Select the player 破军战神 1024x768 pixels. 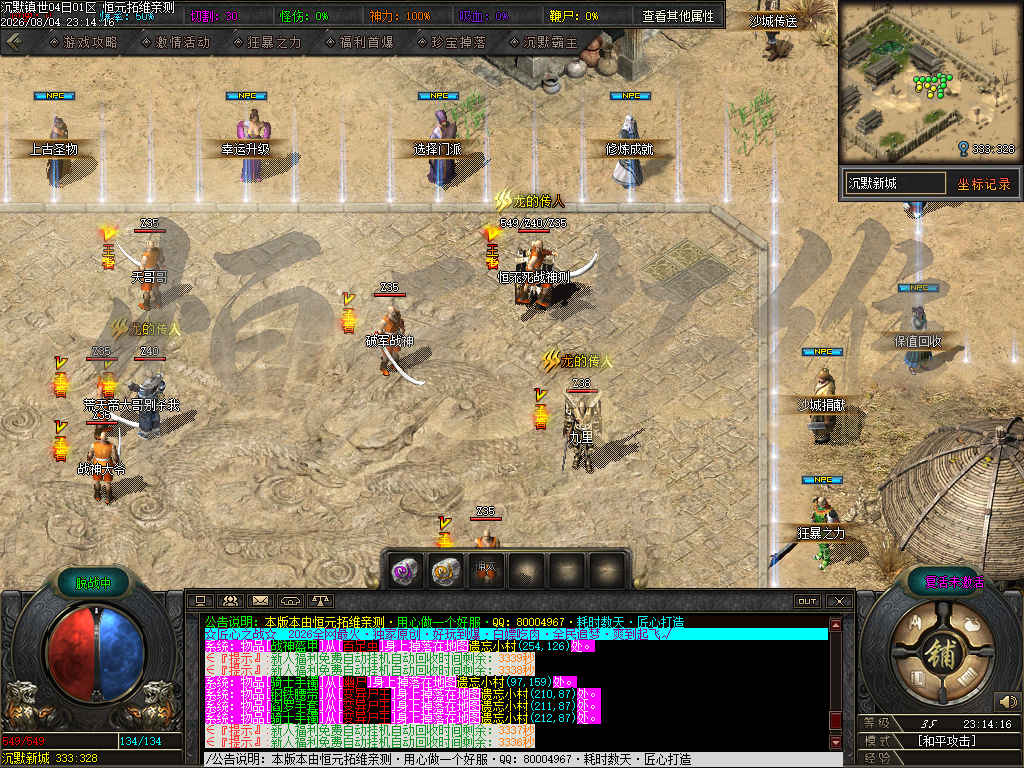tap(392, 341)
